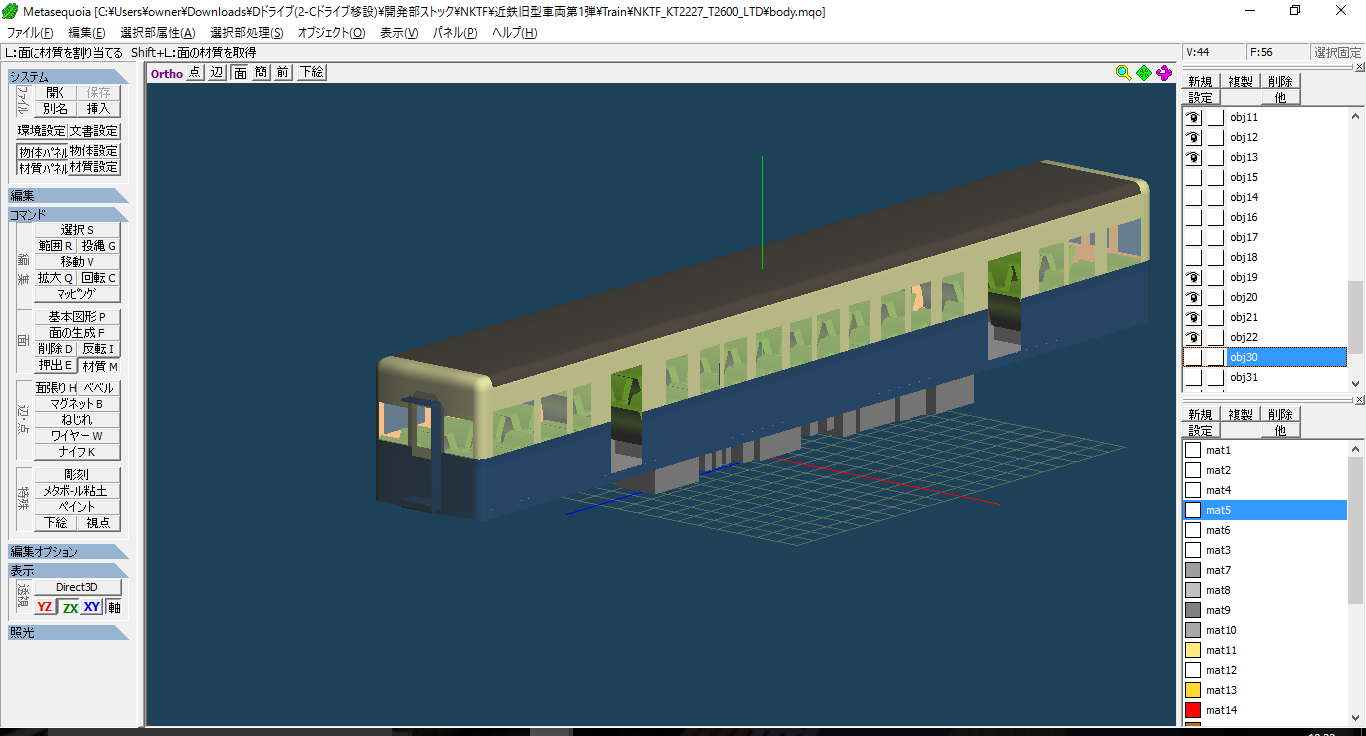Open the 選択部処理(S) menu
This screenshot has height=736, width=1366.
click(x=246, y=33)
